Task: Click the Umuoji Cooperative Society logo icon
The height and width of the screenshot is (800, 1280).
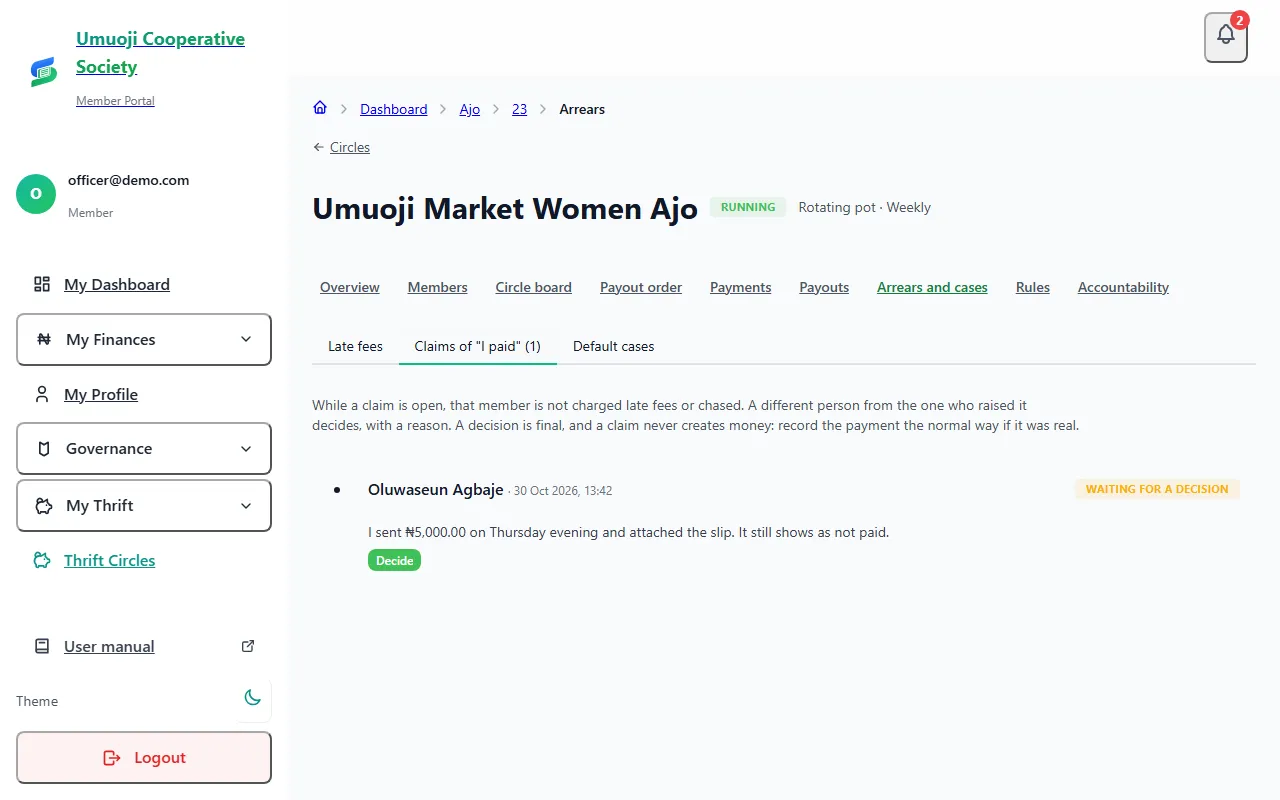Action: [43, 71]
